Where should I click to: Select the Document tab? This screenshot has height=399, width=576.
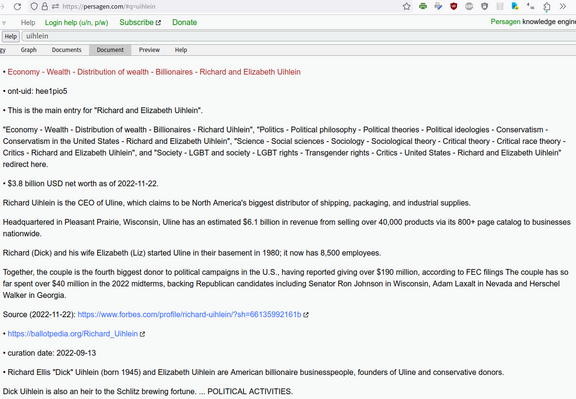(x=110, y=50)
